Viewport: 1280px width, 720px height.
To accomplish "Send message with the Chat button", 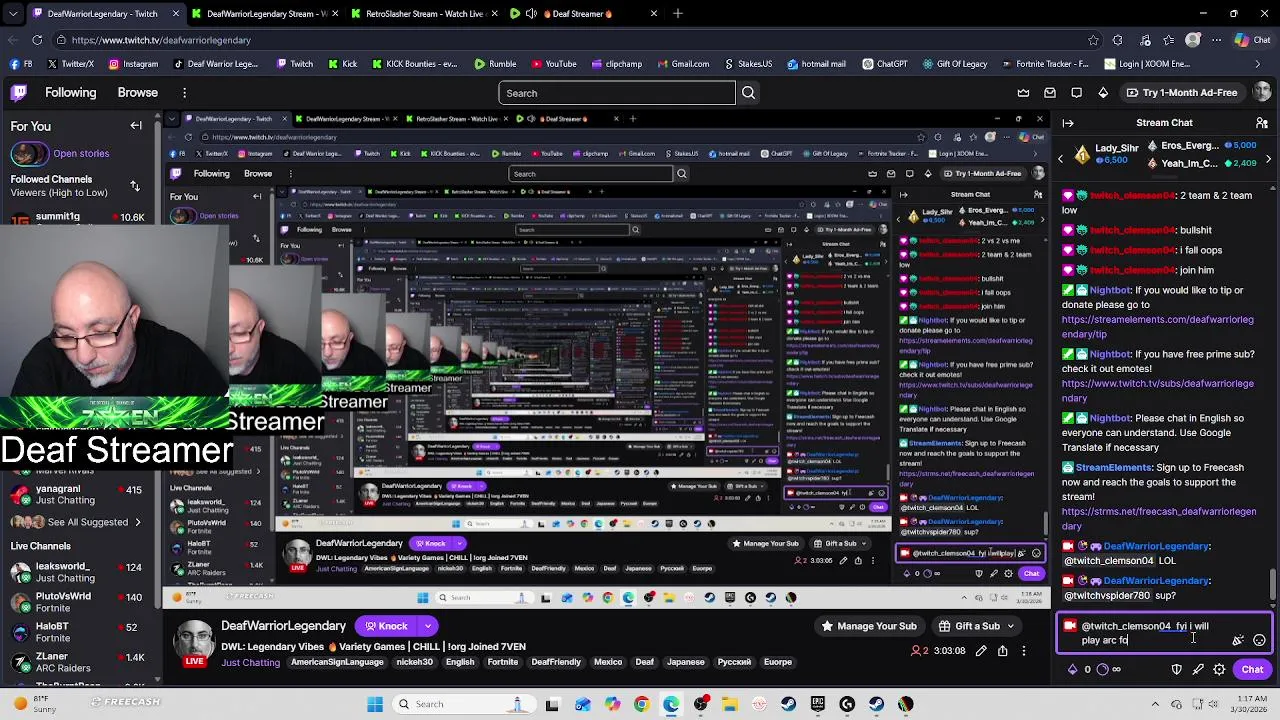I will tap(1252, 669).
